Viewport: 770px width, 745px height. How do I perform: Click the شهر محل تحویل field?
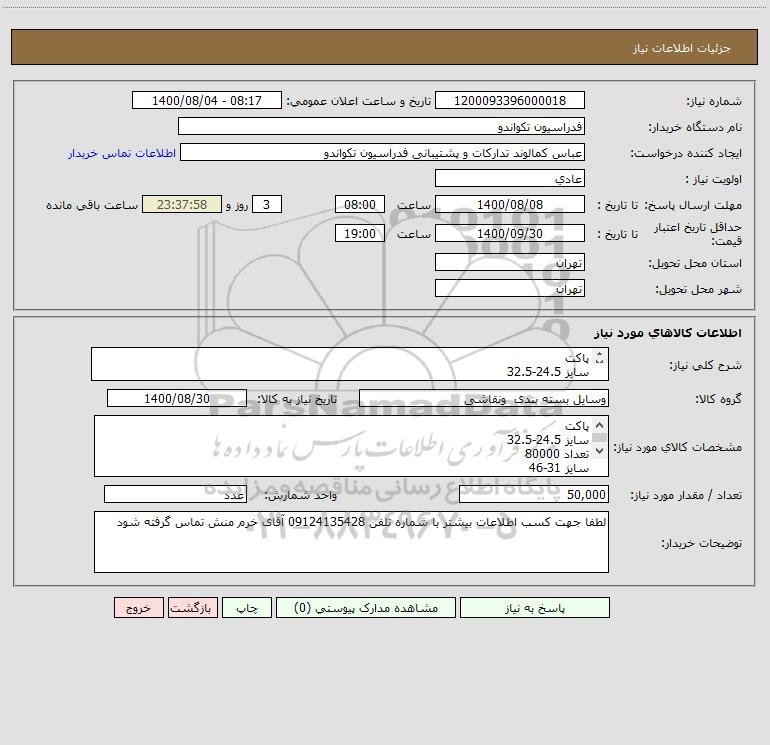tap(510, 288)
